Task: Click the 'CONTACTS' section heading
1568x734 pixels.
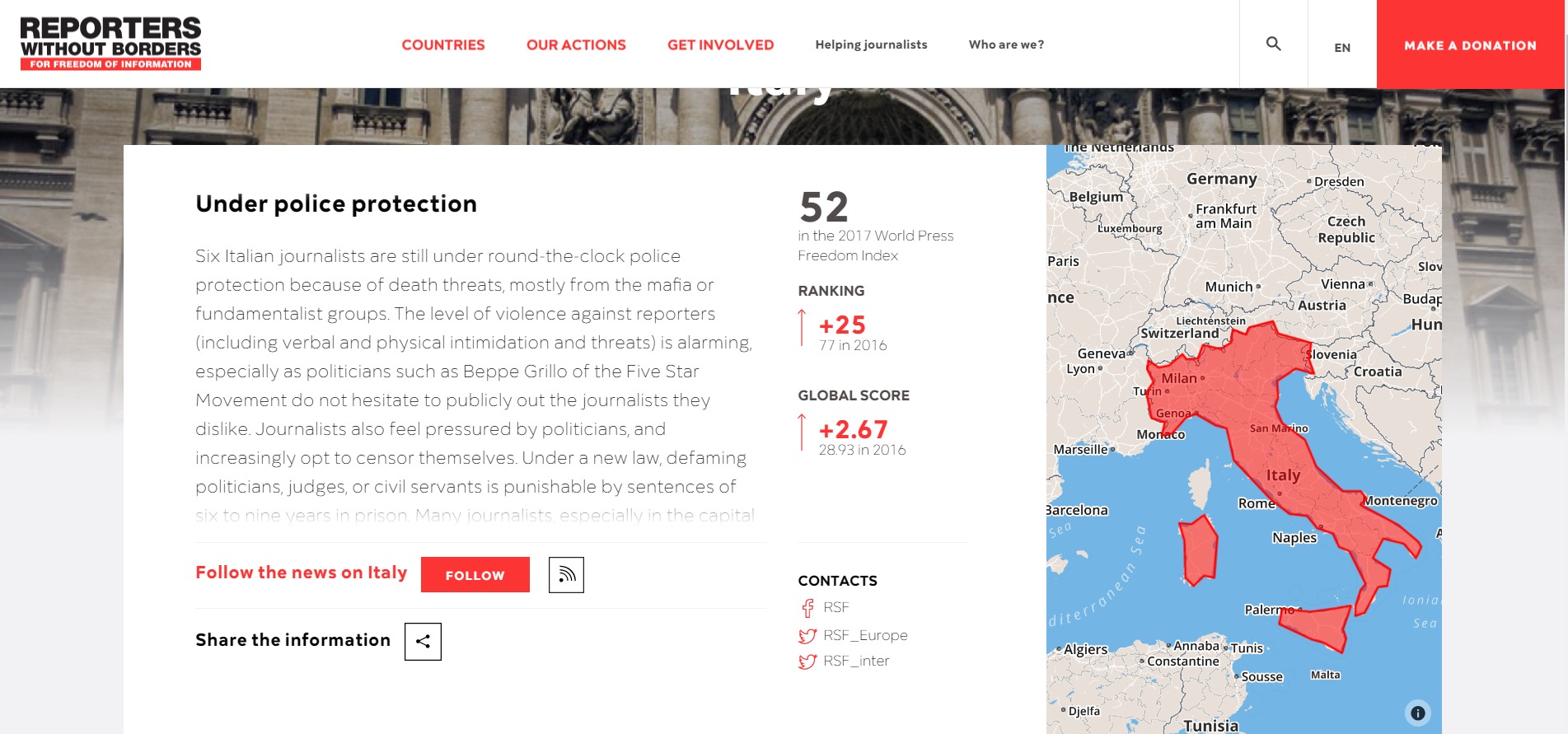Action: click(837, 581)
